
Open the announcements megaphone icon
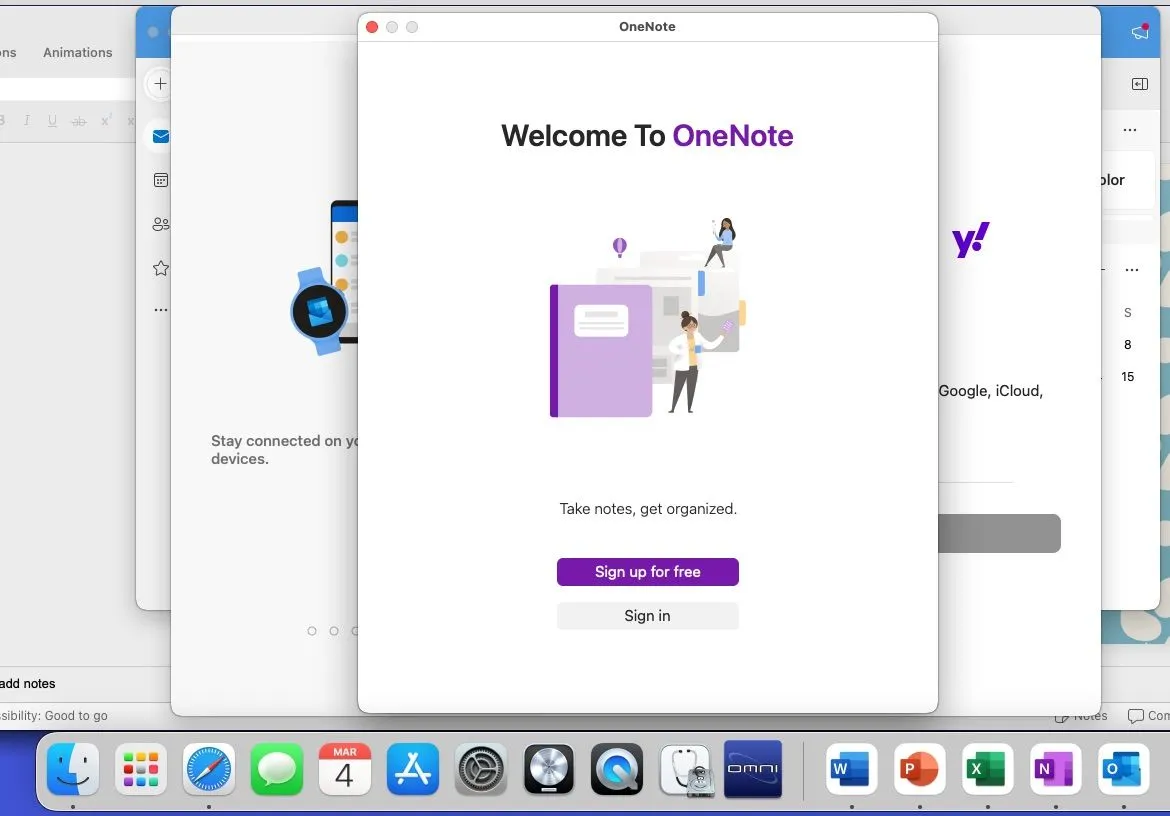click(x=1139, y=31)
